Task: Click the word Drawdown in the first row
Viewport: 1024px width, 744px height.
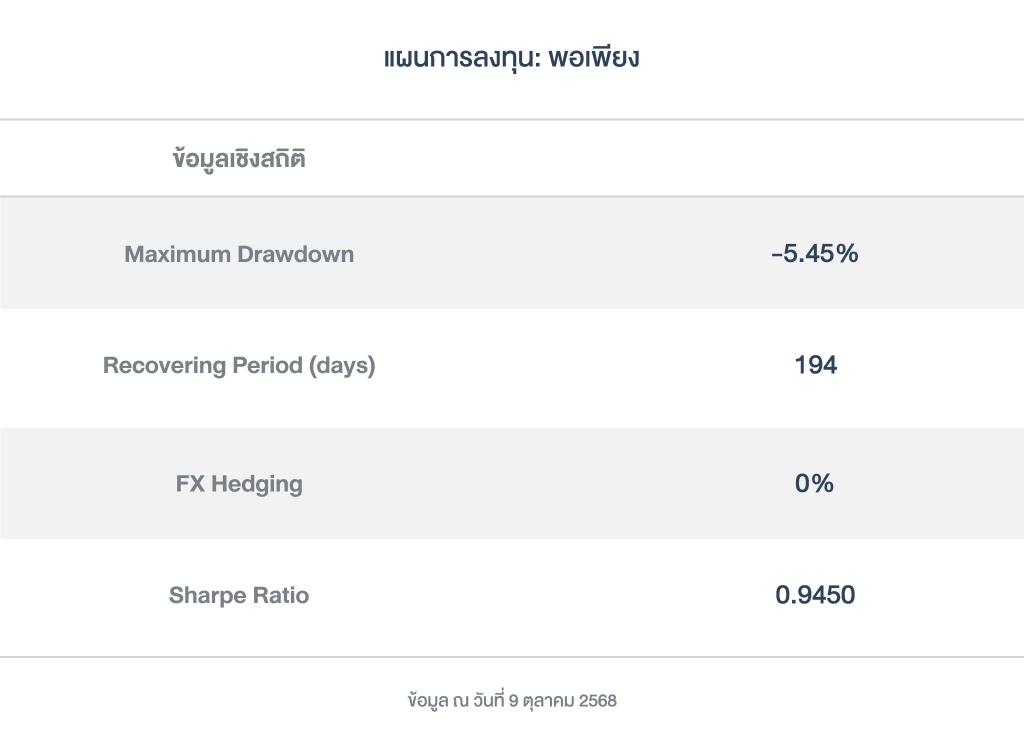Action: [295, 254]
